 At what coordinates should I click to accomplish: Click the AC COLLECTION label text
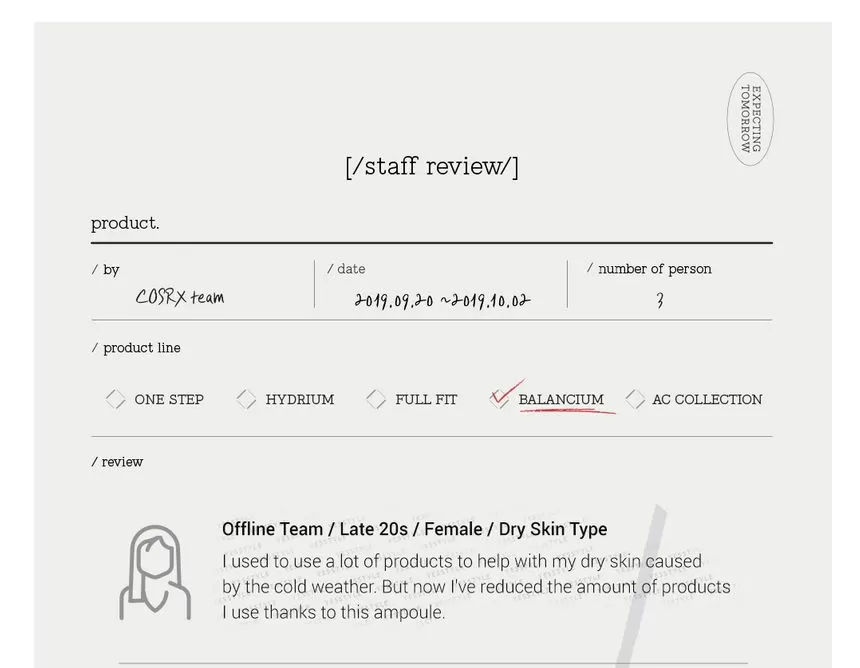coord(706,399)
